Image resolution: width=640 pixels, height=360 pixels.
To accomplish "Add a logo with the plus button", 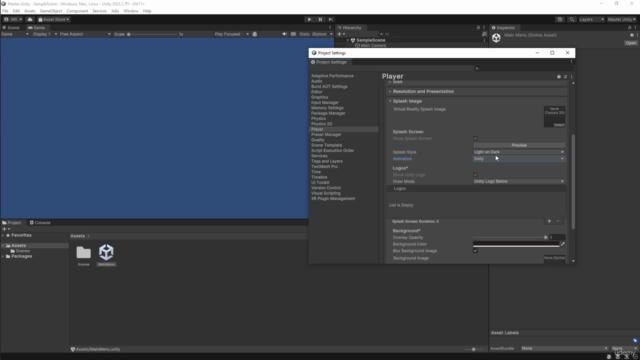I will pos(549,221).
